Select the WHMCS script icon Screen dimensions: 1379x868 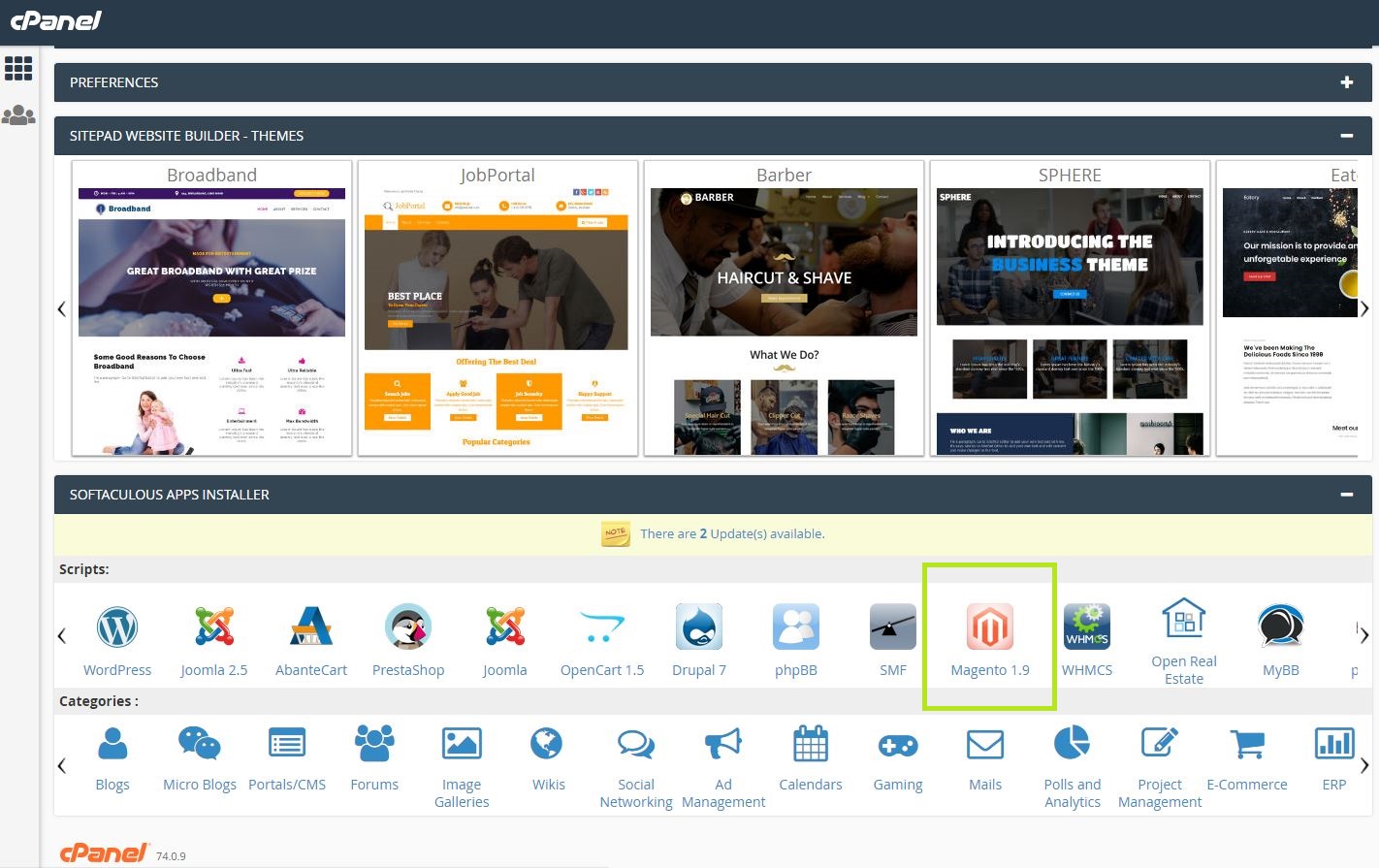coord(1086,627)
